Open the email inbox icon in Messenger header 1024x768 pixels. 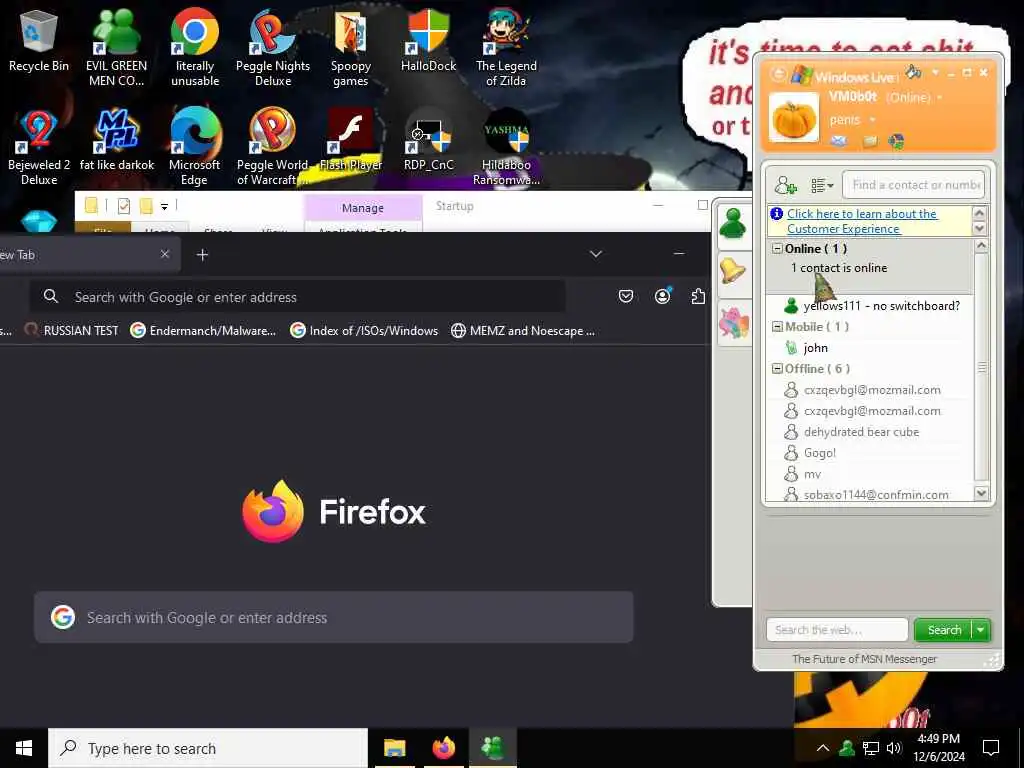(839, 140)
